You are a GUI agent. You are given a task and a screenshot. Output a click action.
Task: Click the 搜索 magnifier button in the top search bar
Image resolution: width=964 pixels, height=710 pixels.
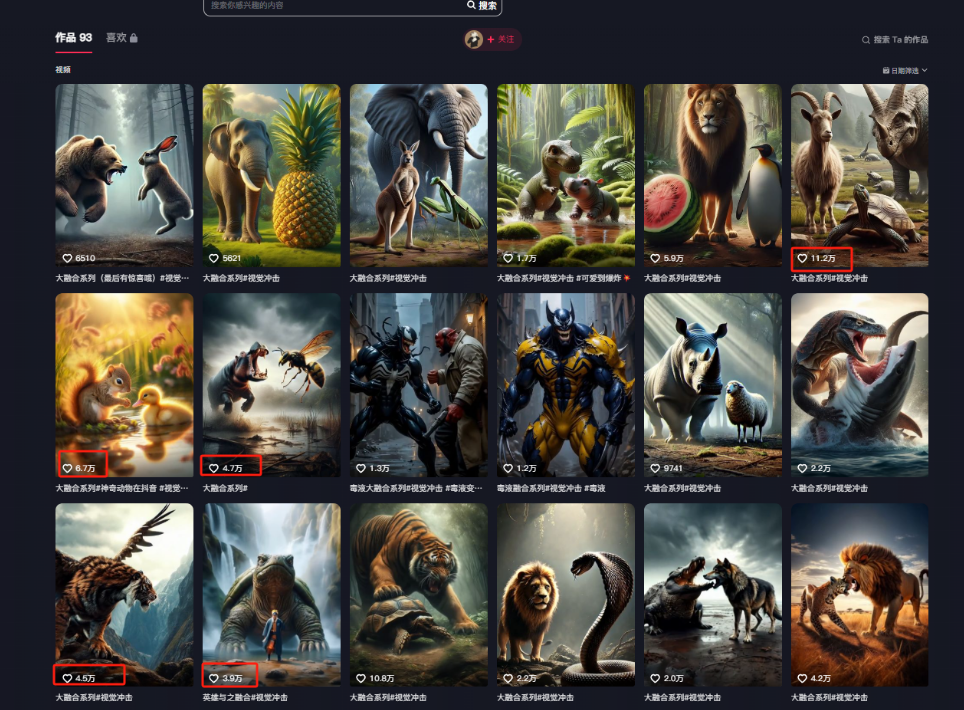482,6
